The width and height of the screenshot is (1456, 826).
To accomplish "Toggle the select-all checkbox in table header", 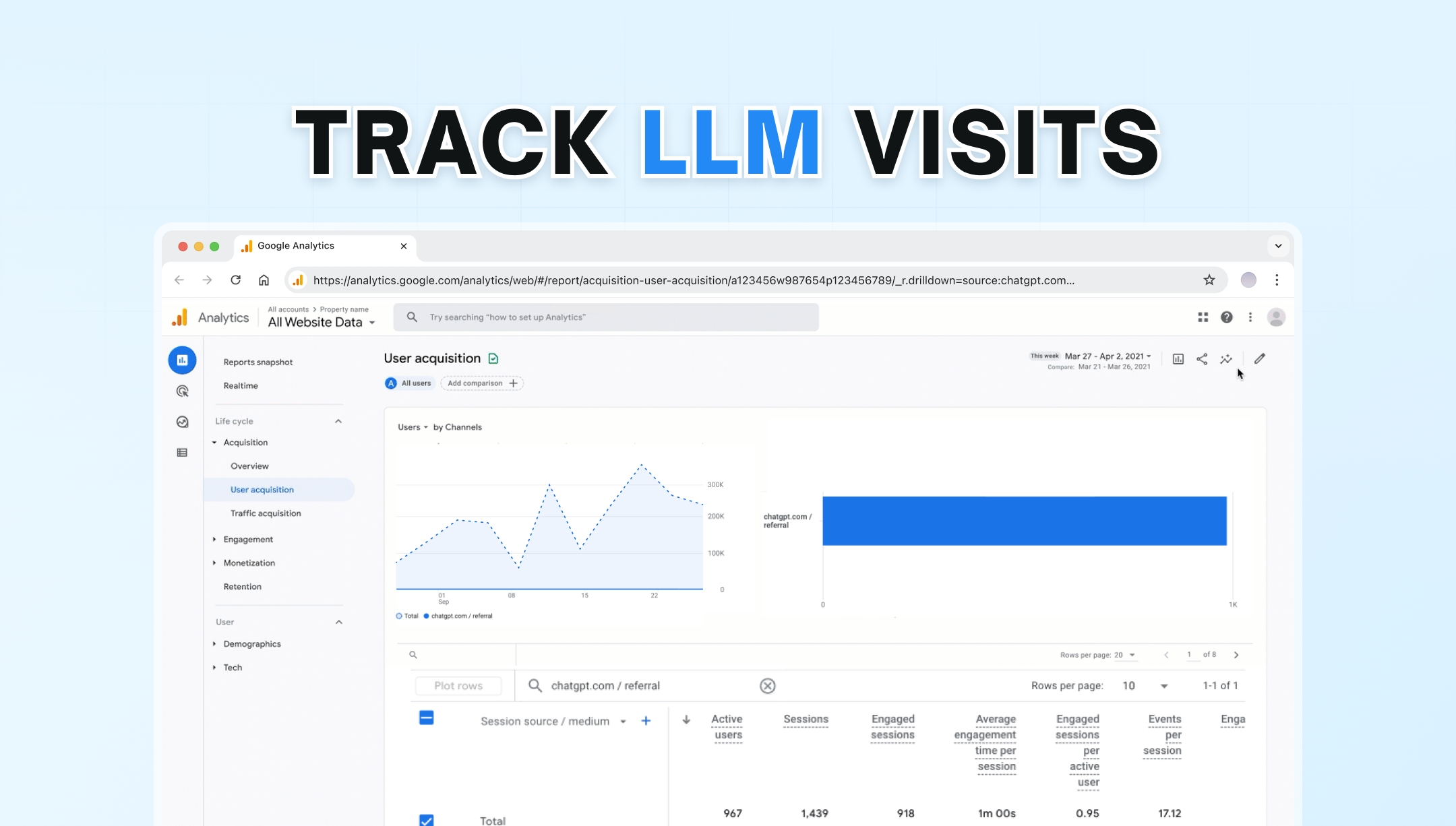I will click(x=426, y=718).
